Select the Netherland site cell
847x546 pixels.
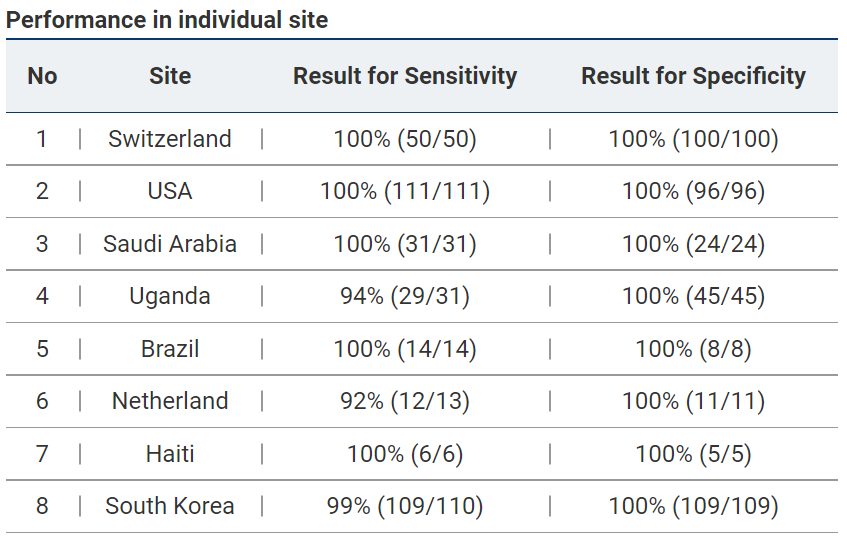point(170,401)
